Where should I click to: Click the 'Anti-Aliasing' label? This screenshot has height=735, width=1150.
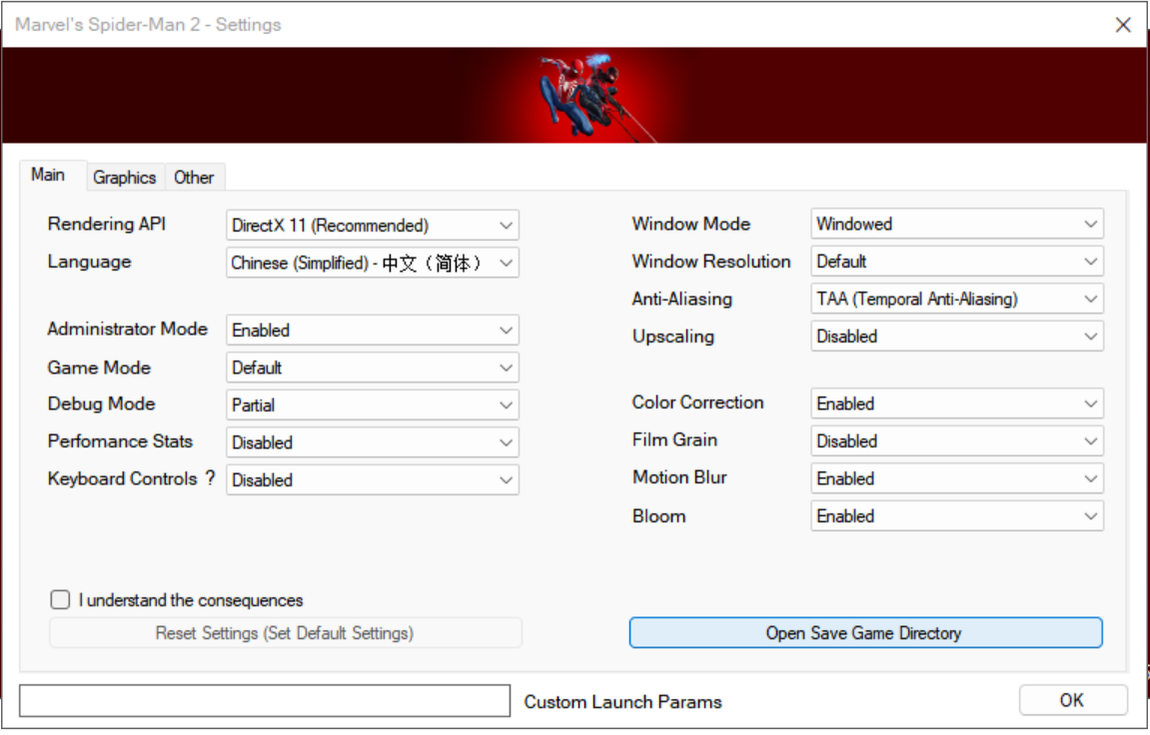pyautogui.click(x=682, y=299)
